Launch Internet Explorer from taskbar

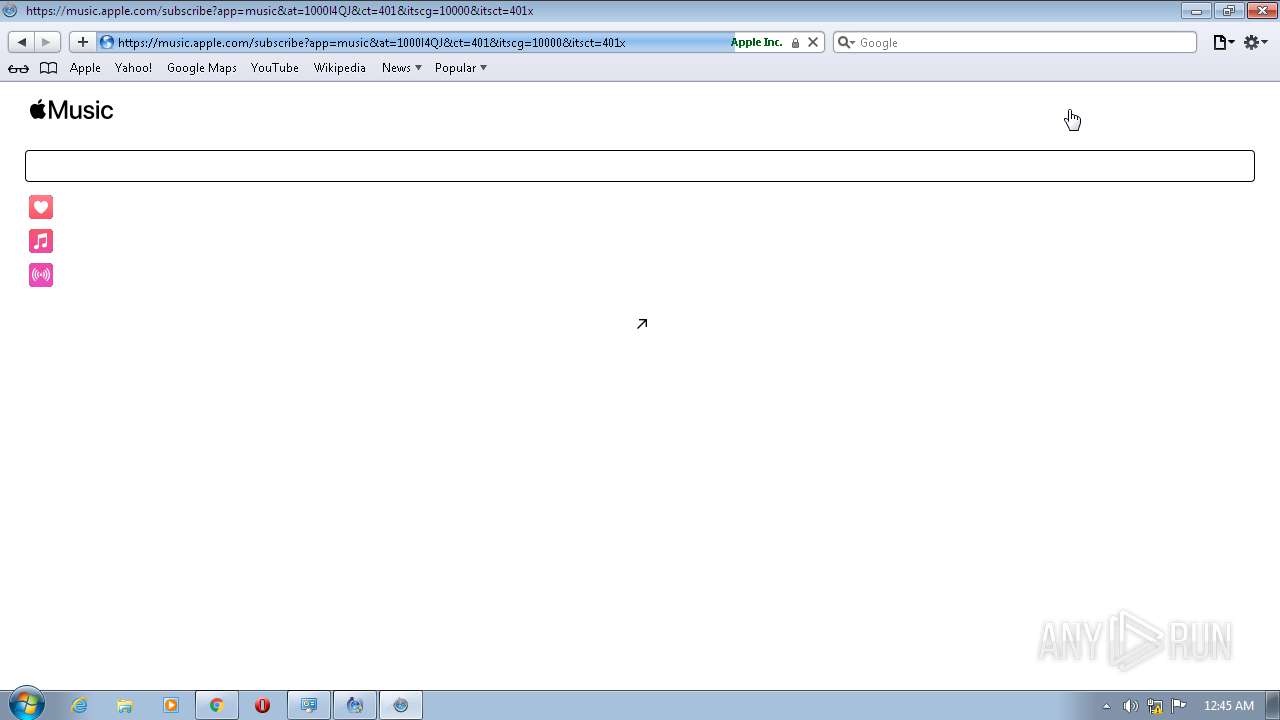point(79,705)
